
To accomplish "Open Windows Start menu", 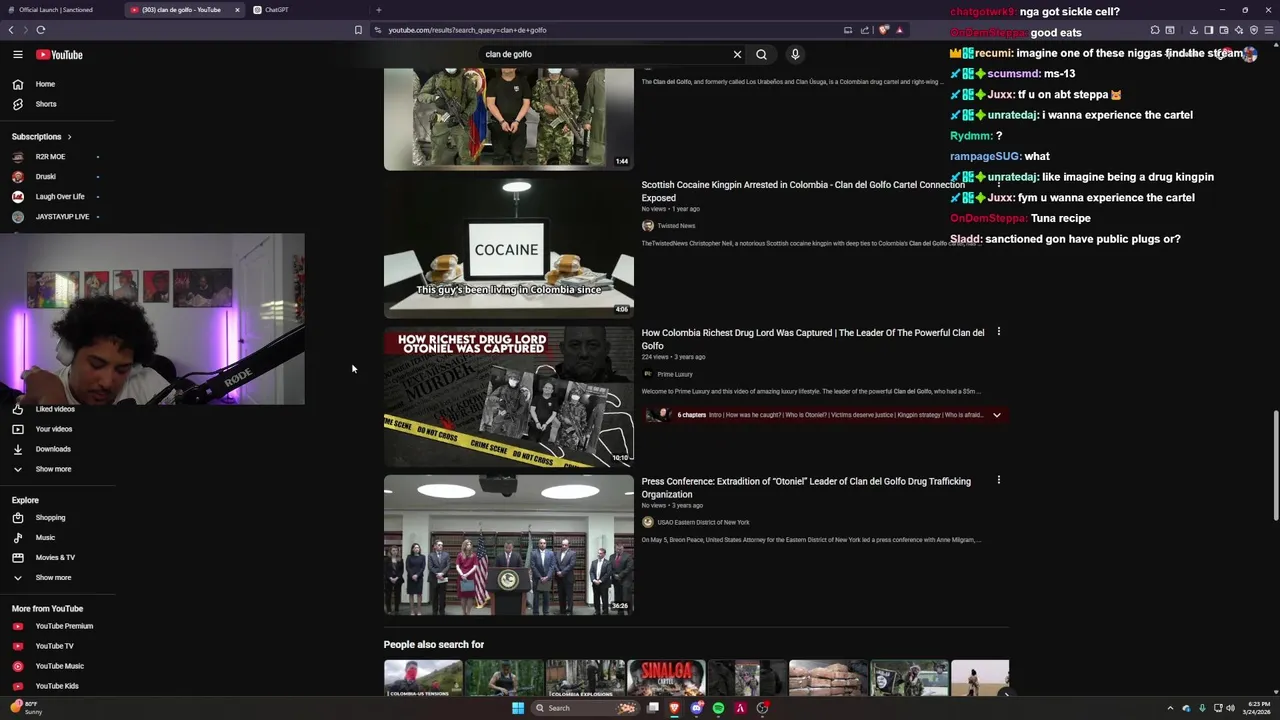I will pos(518,708).
